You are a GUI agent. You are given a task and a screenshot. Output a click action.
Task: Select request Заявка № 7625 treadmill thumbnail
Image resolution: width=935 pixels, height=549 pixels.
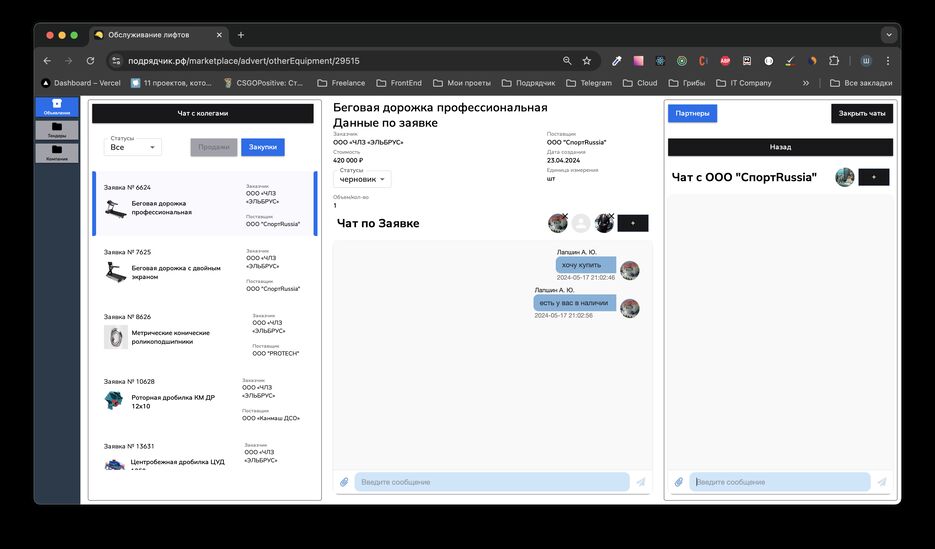point(116,271)
